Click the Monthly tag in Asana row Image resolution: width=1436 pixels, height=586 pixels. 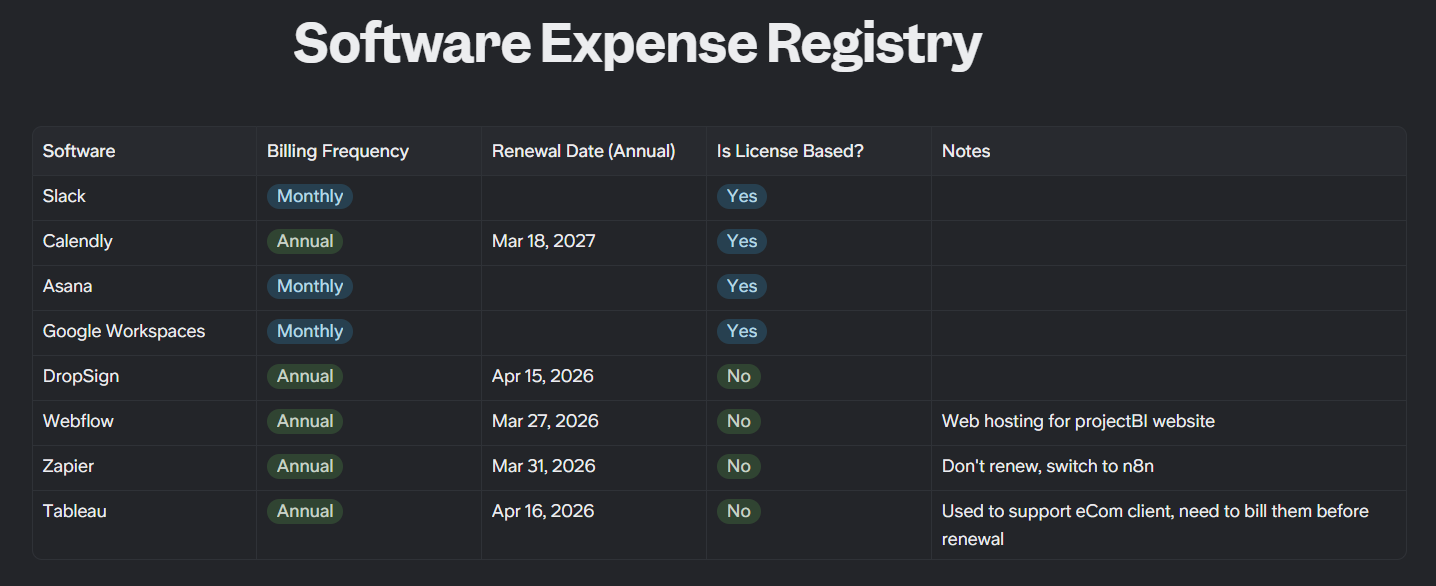tap(310, 286)
